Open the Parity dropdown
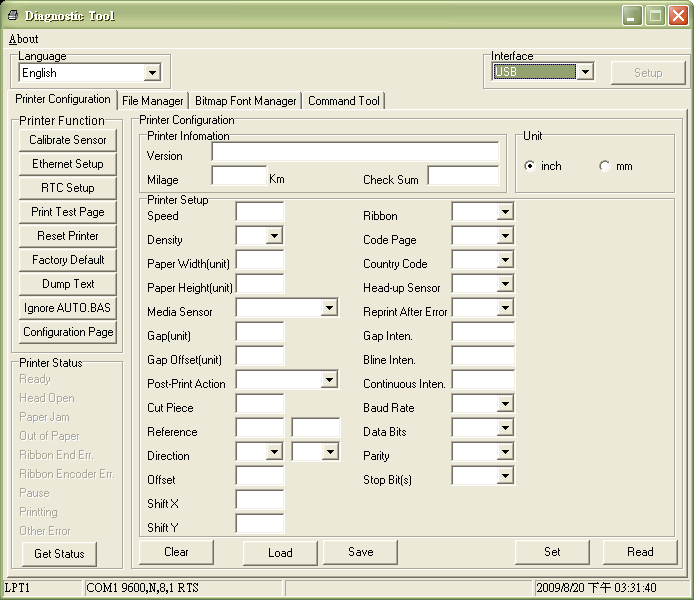This screenshot has width=694, height=600. (x=505, y=452)
